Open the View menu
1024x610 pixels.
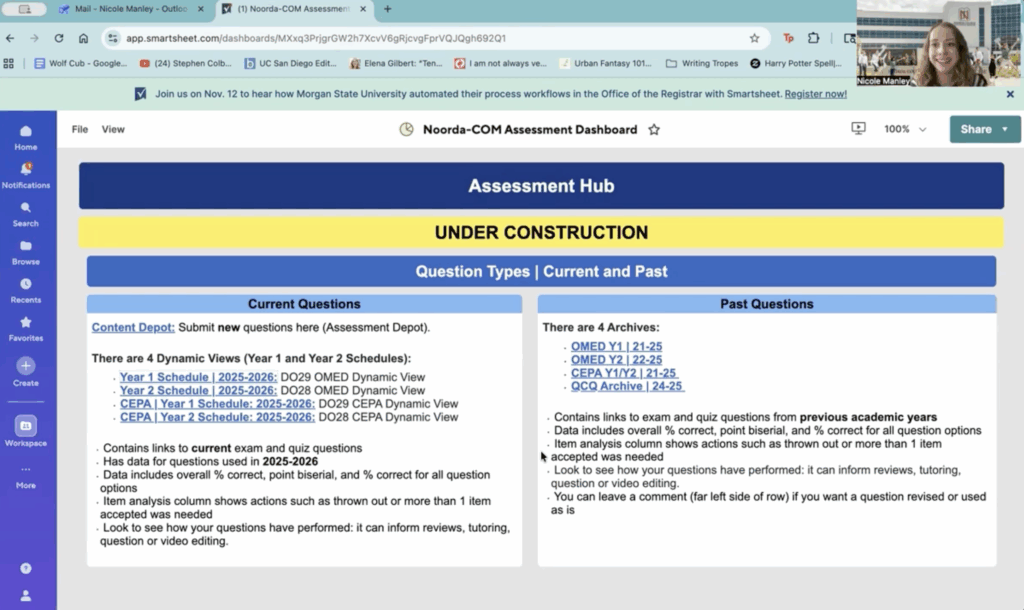[113, 130]
